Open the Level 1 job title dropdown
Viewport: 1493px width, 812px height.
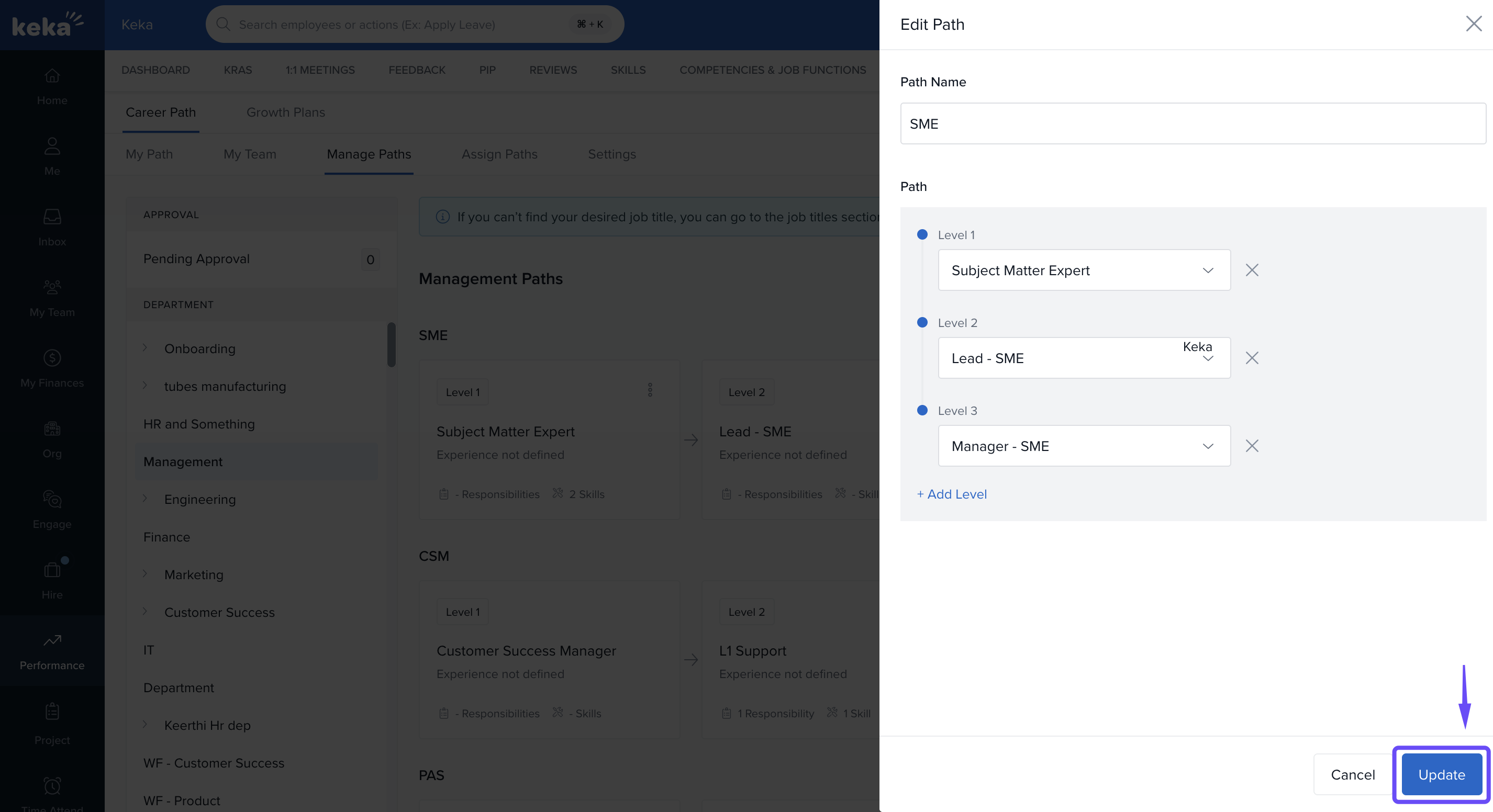[x=1084, y=270]
